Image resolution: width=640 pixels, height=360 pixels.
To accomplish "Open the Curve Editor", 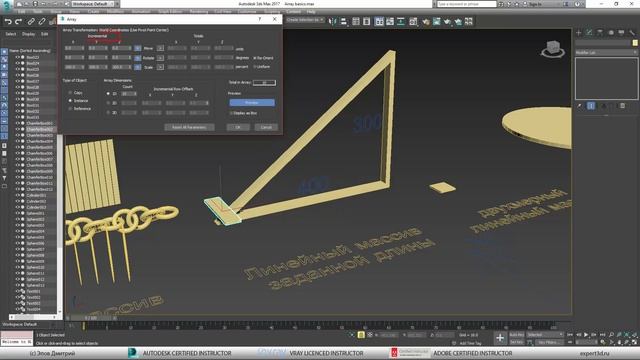I will click(x=390, y=21).
